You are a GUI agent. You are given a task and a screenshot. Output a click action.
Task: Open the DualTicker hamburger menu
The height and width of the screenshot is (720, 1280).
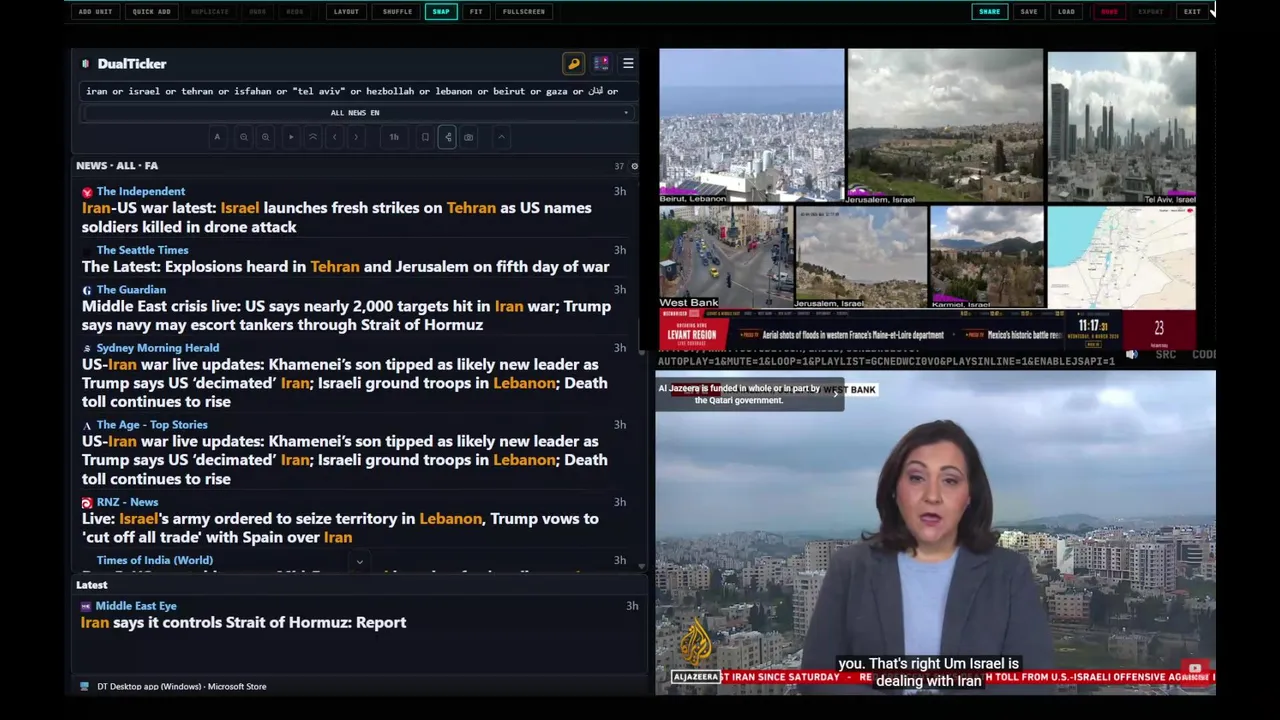628,63
